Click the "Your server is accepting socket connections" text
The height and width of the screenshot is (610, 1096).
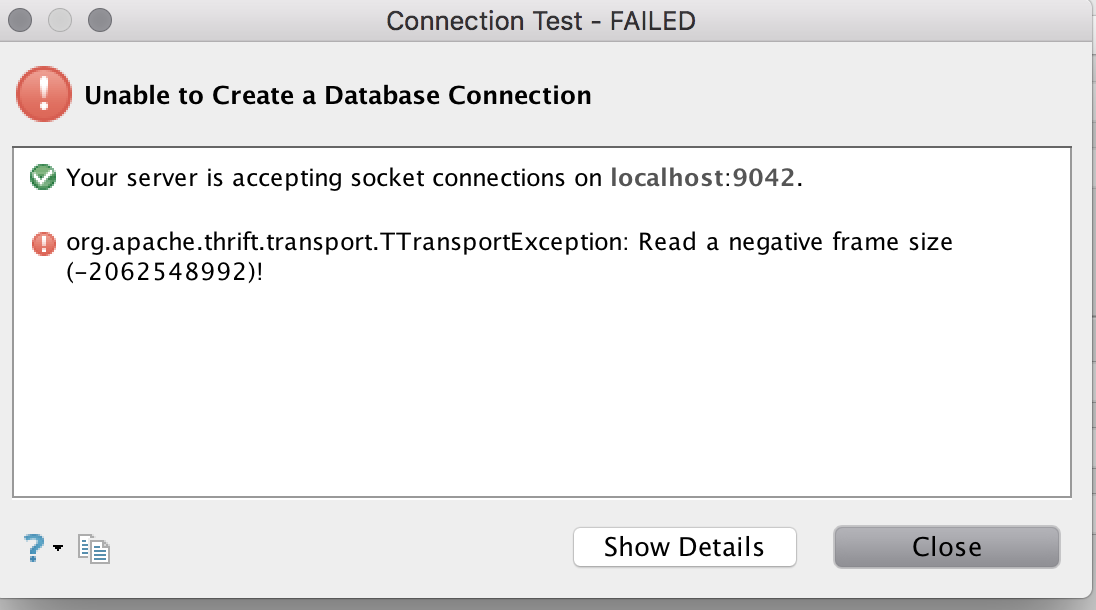click(335, 179)
